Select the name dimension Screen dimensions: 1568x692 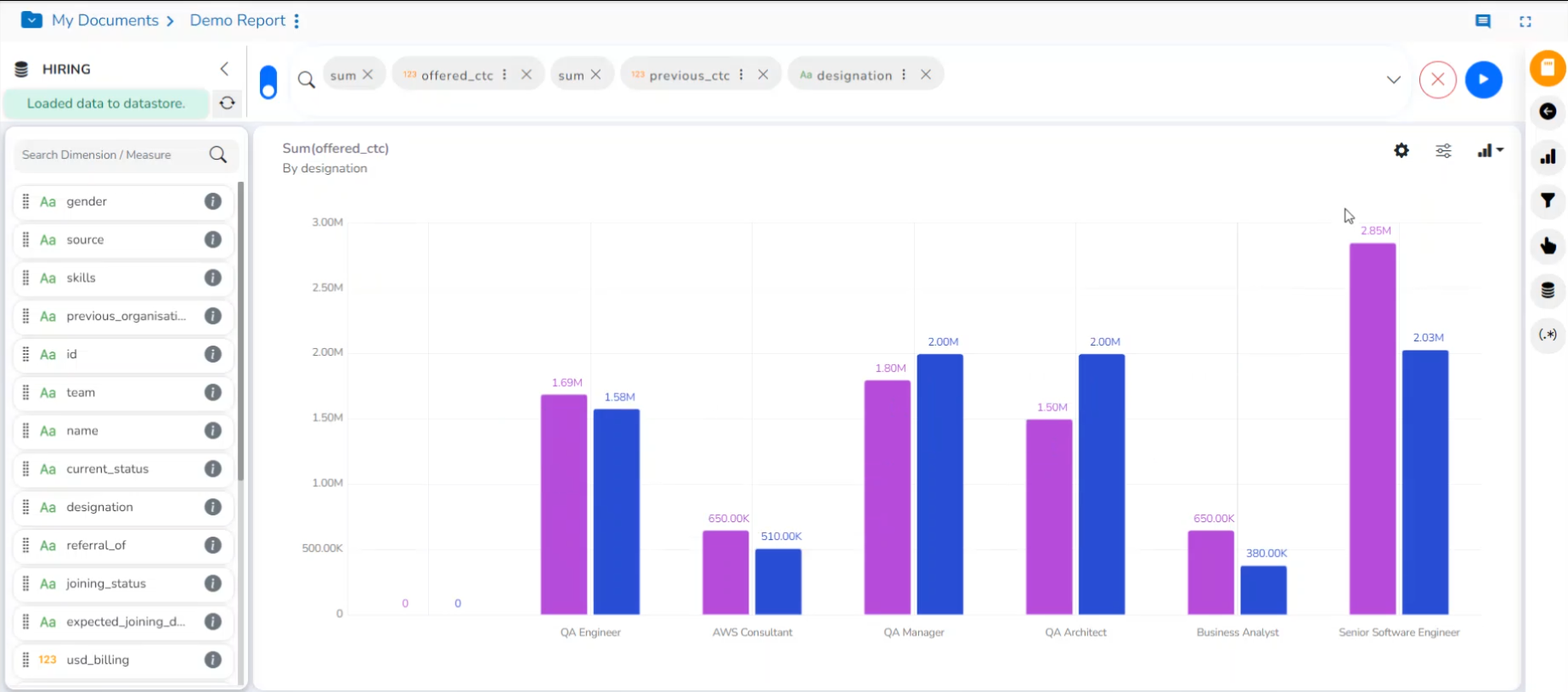coord(124,430)
